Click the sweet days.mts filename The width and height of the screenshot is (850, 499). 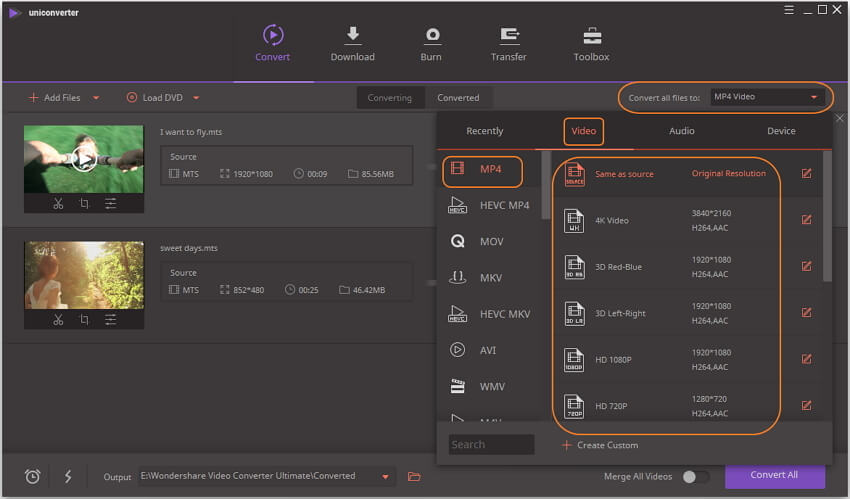point(189,248)
